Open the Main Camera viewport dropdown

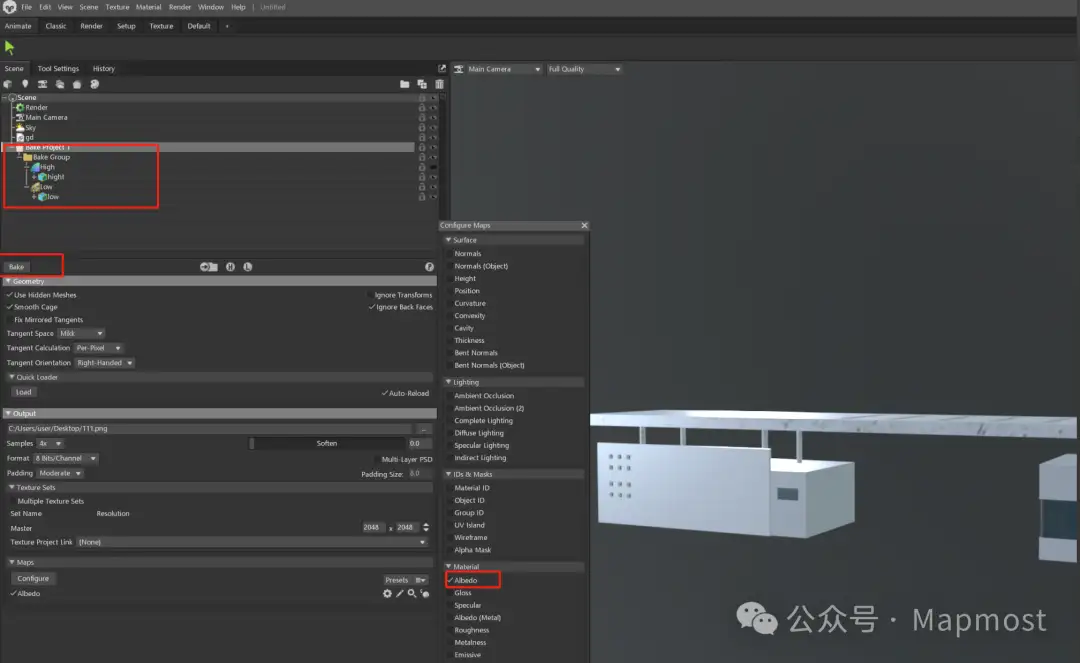(x=504, y=69)
